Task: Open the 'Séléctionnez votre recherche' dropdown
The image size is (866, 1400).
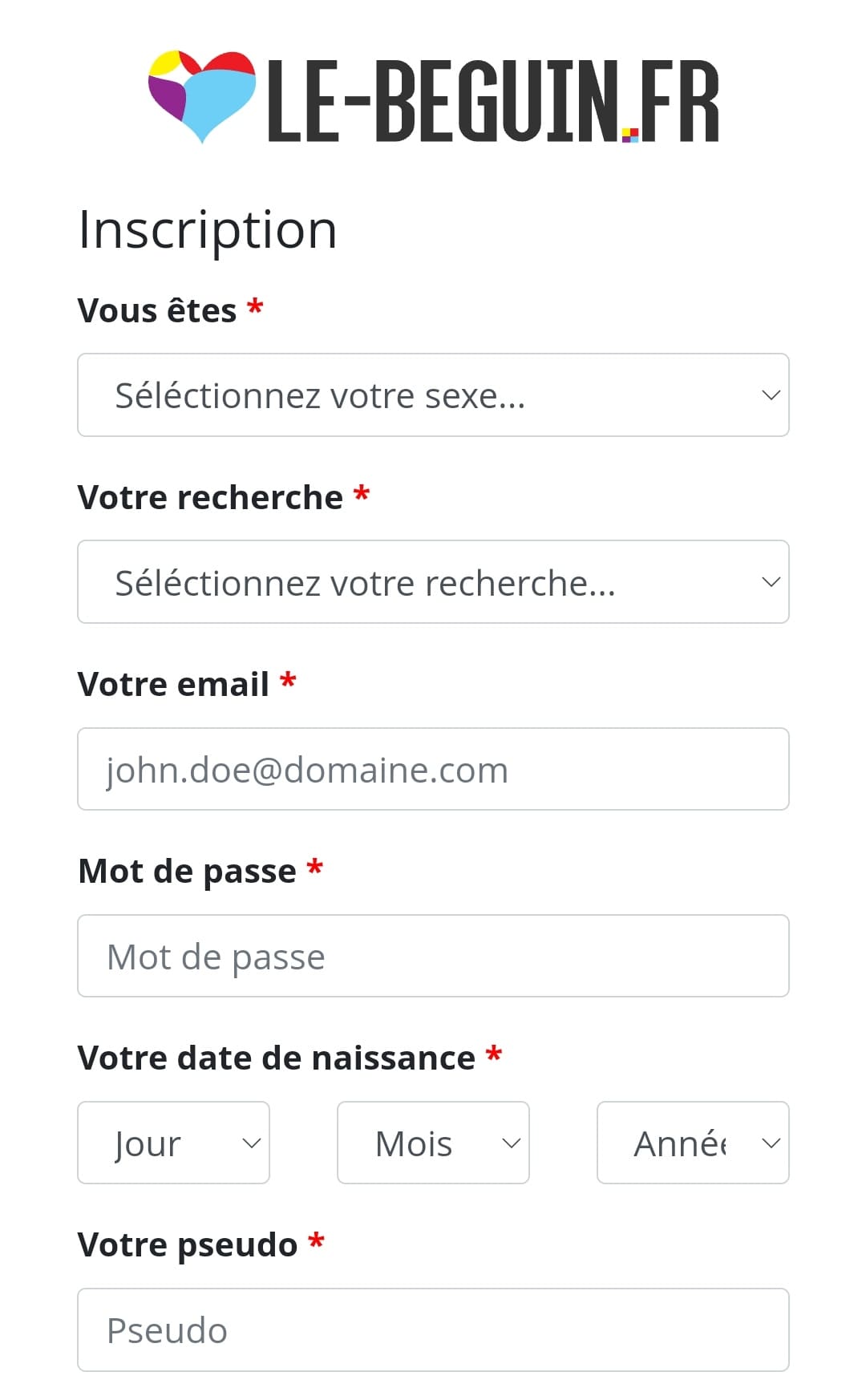Action: pyautogui.click(x=433, y=582)
